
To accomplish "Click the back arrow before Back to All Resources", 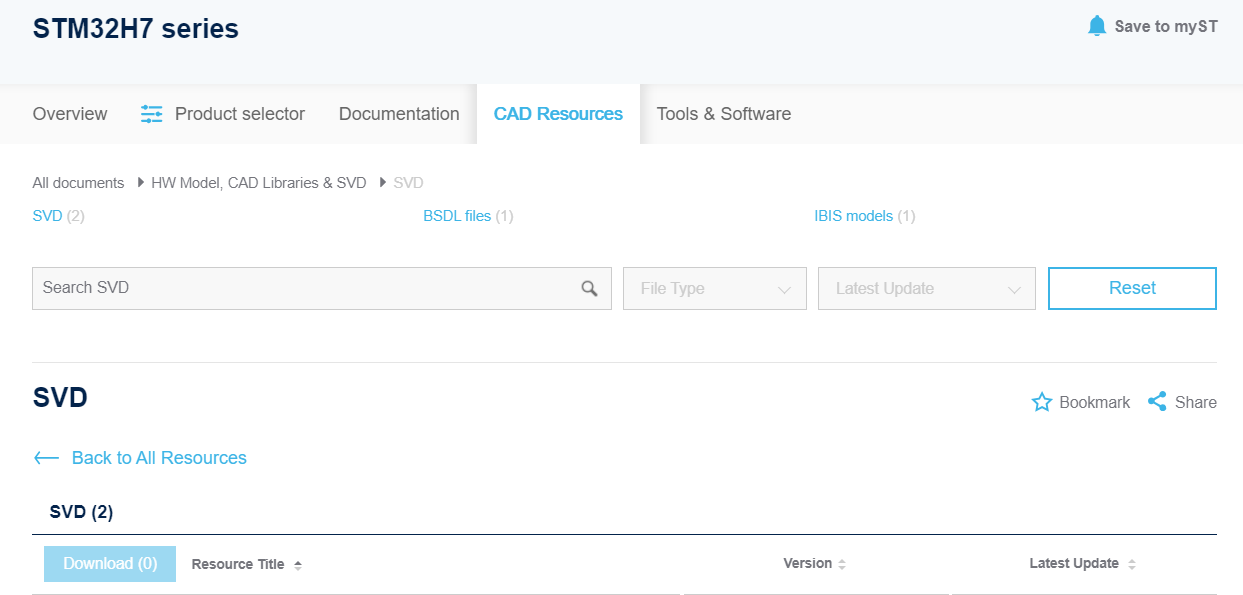I will coord(46,457).
